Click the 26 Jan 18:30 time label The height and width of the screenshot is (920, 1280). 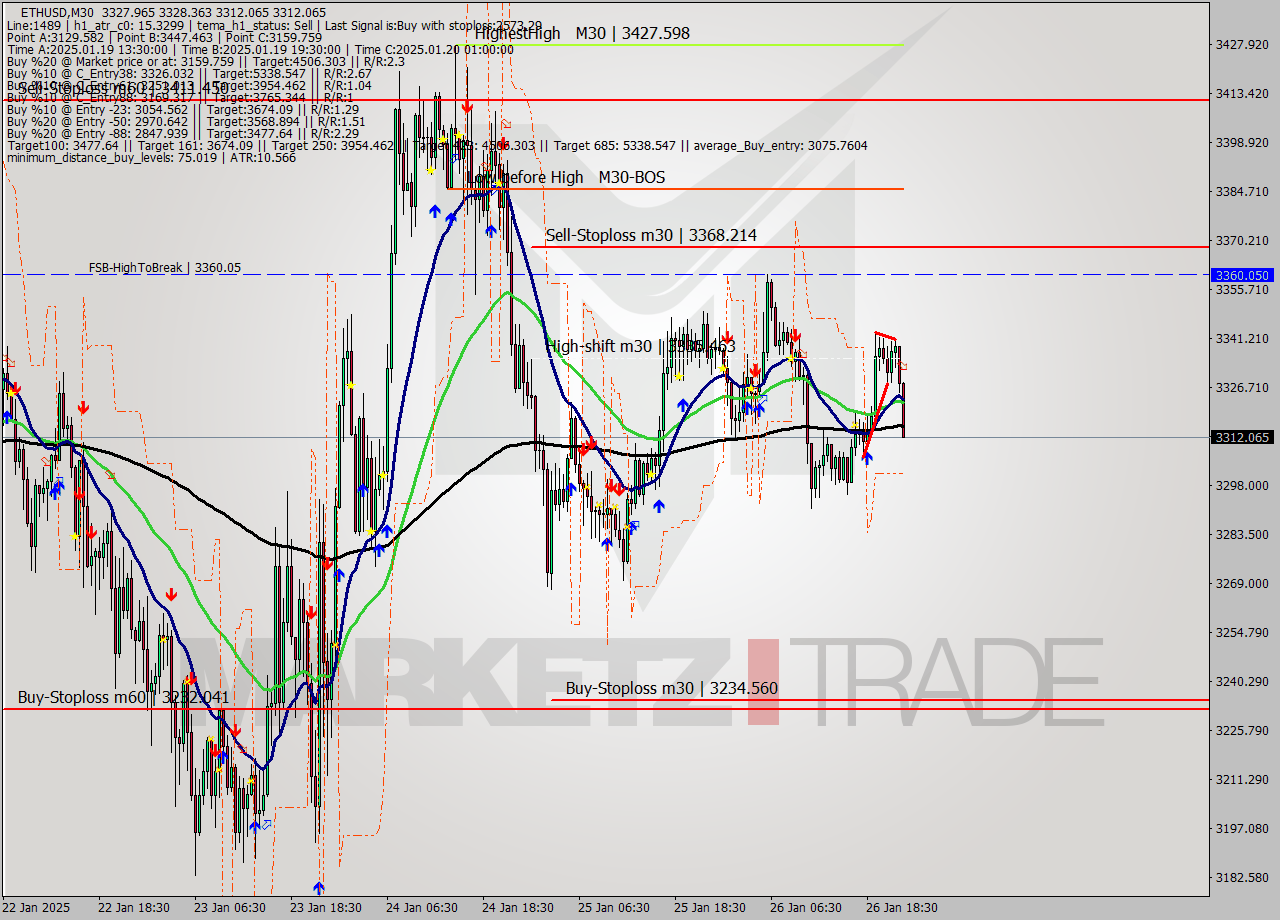point(901,908)
